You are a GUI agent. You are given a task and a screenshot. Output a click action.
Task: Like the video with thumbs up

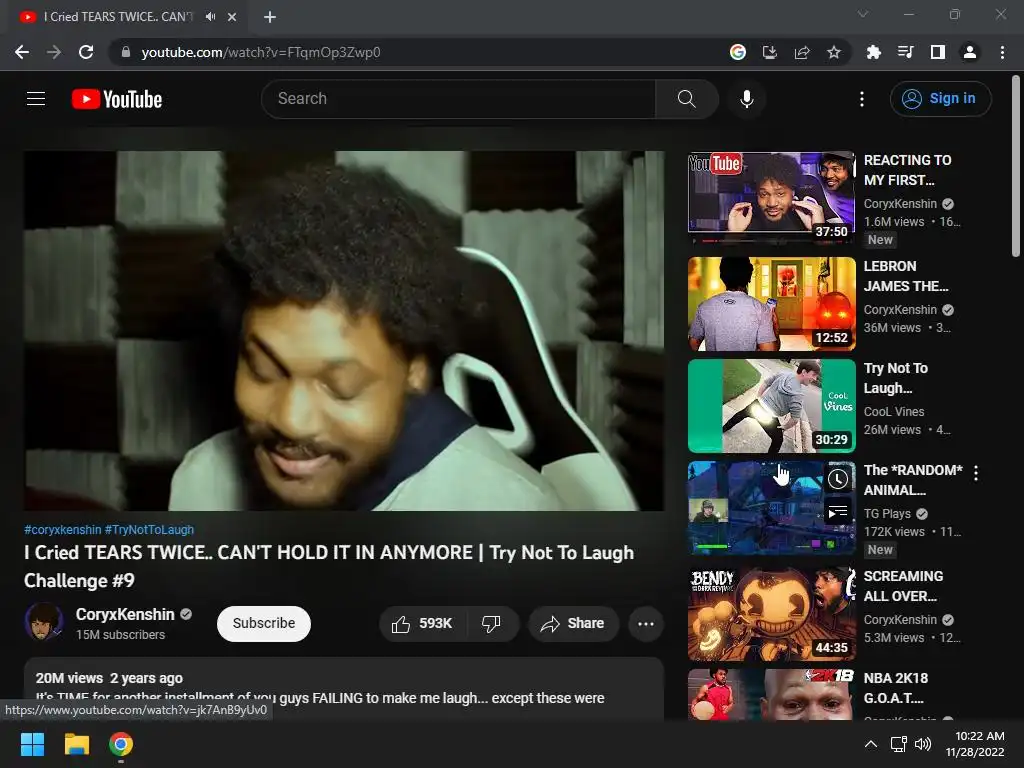pyautogui.click(x=422, y=624)
